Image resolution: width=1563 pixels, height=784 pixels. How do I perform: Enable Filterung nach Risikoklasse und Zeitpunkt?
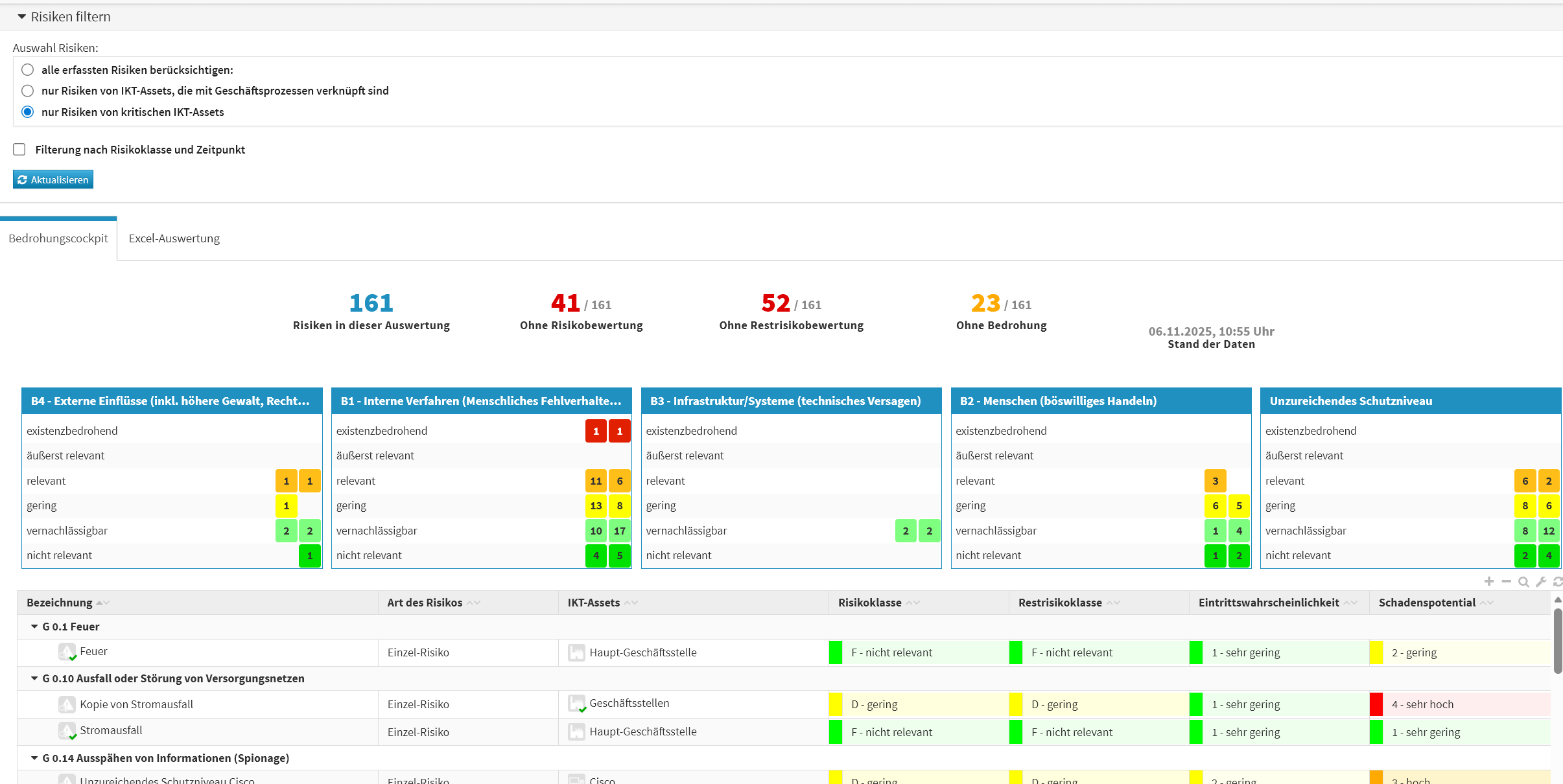[19, 150]
